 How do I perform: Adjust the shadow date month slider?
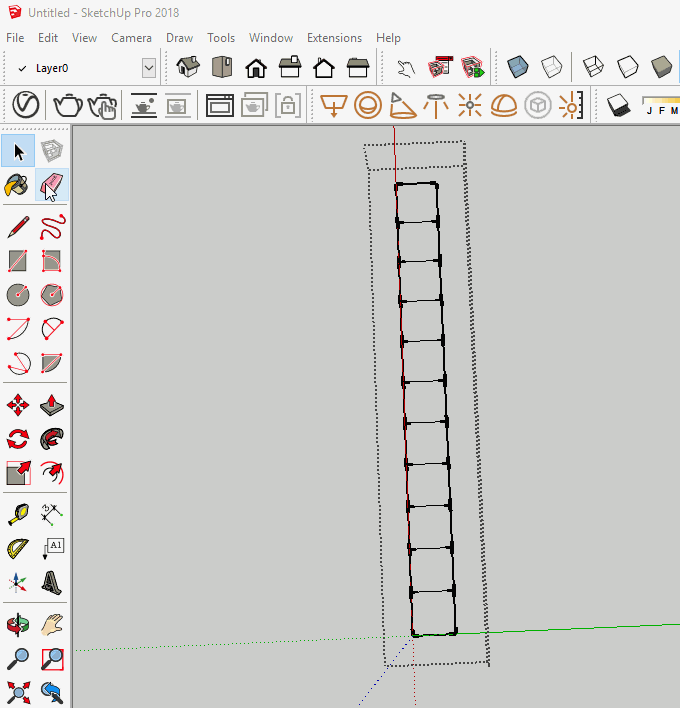tap(660, 102)
